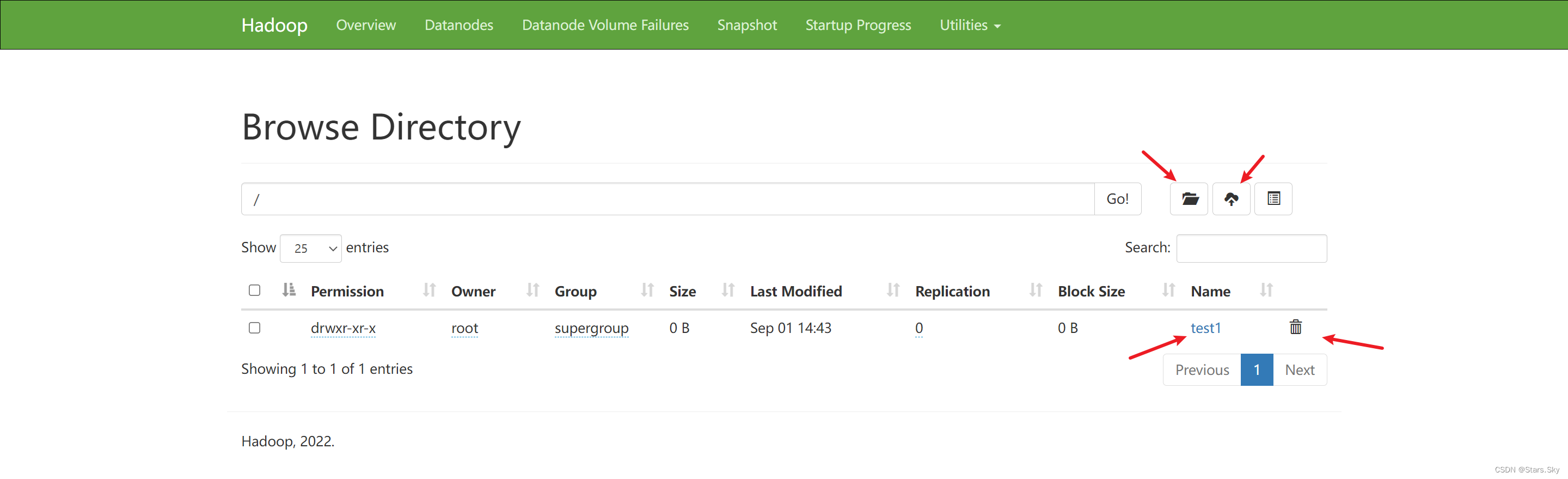Edit permission drwxr-xr-x of test1
Viewport: 1568px width, 479px height.
[x=342, y=328]
